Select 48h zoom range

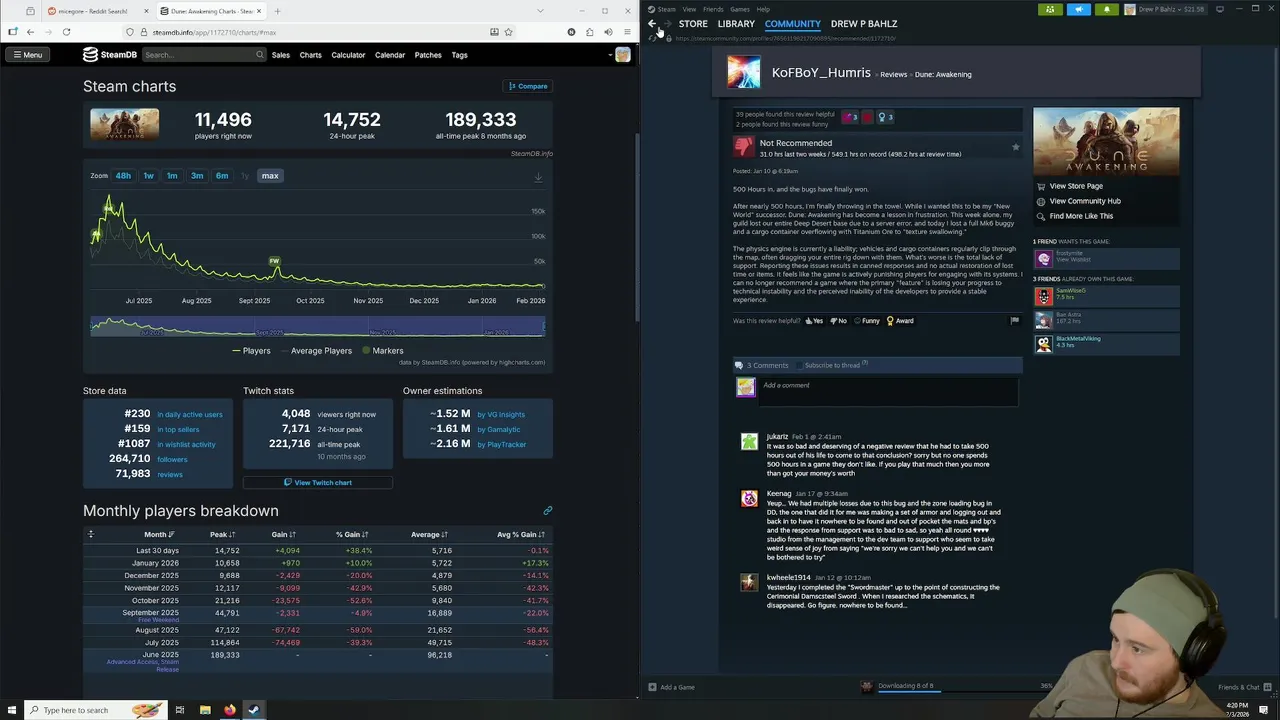click(x=123, y=176)
